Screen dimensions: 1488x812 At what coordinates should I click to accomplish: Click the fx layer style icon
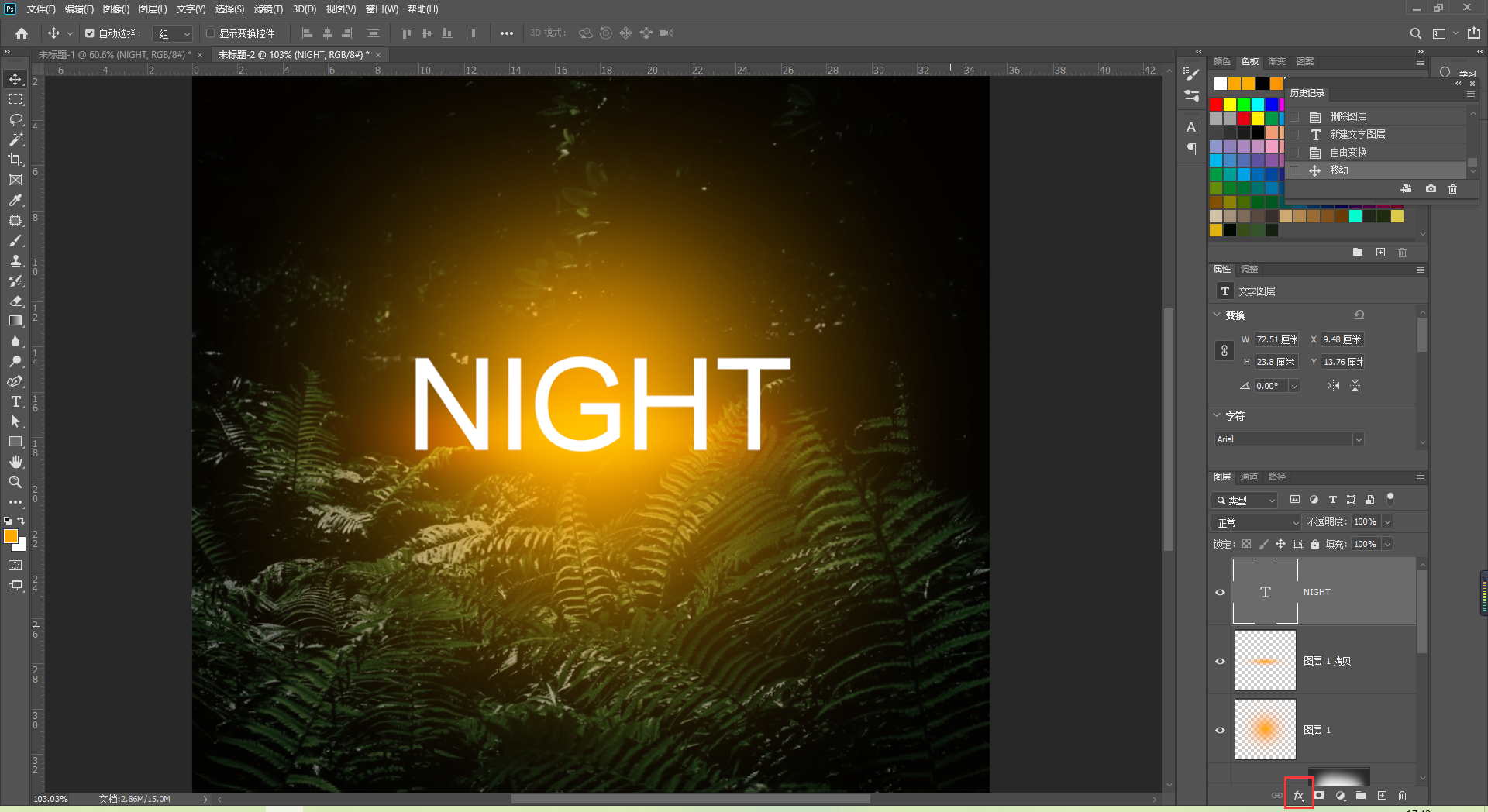[x=1299, y=796]
